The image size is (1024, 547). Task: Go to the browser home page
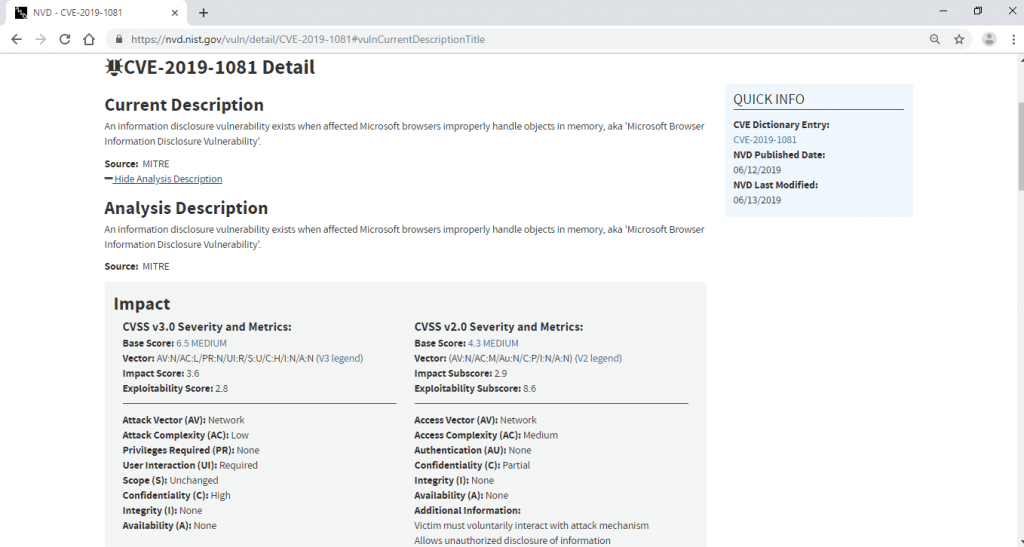[x=89, y=39]
